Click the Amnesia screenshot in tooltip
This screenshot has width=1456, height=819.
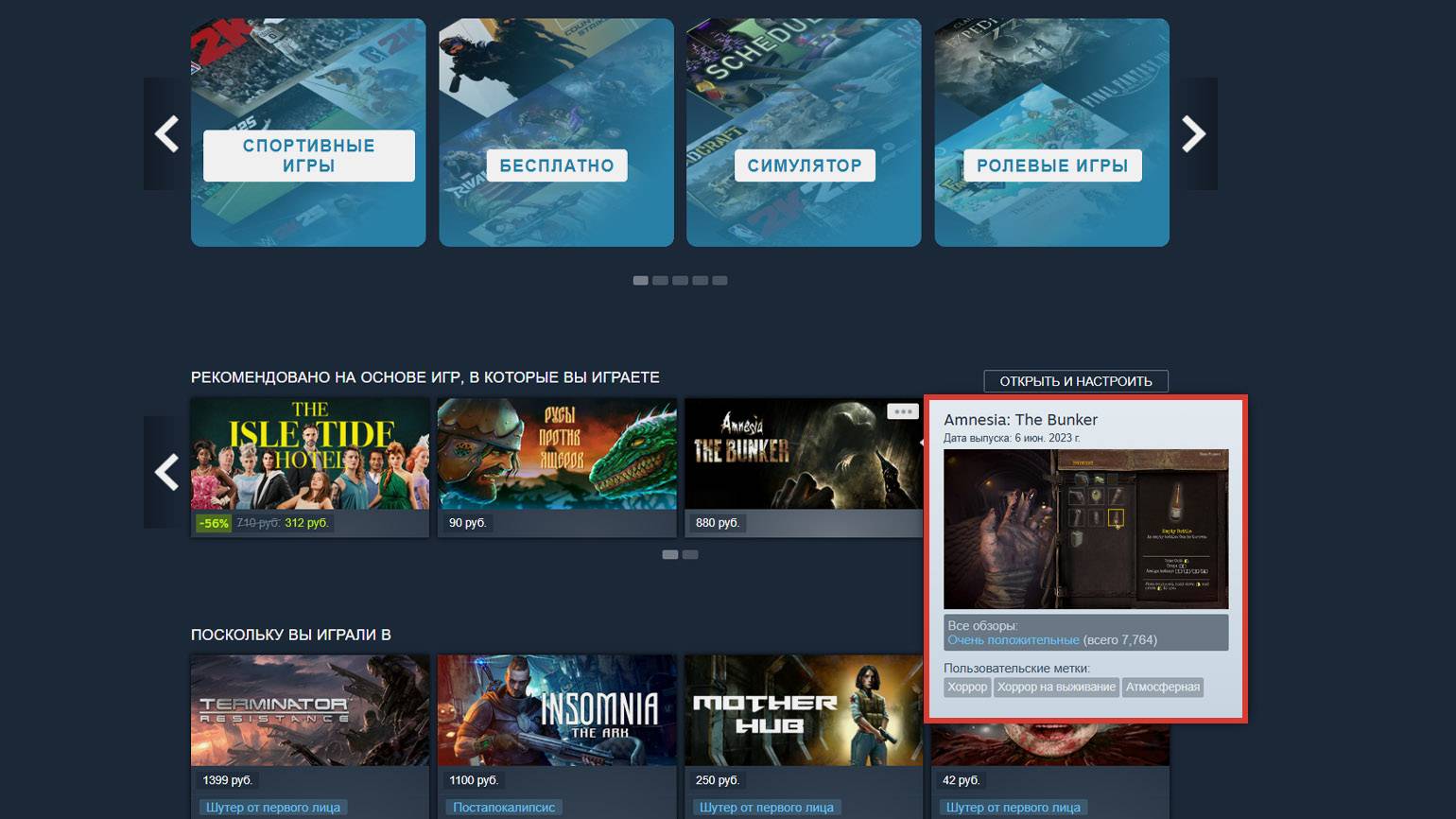click(1086, 529)
